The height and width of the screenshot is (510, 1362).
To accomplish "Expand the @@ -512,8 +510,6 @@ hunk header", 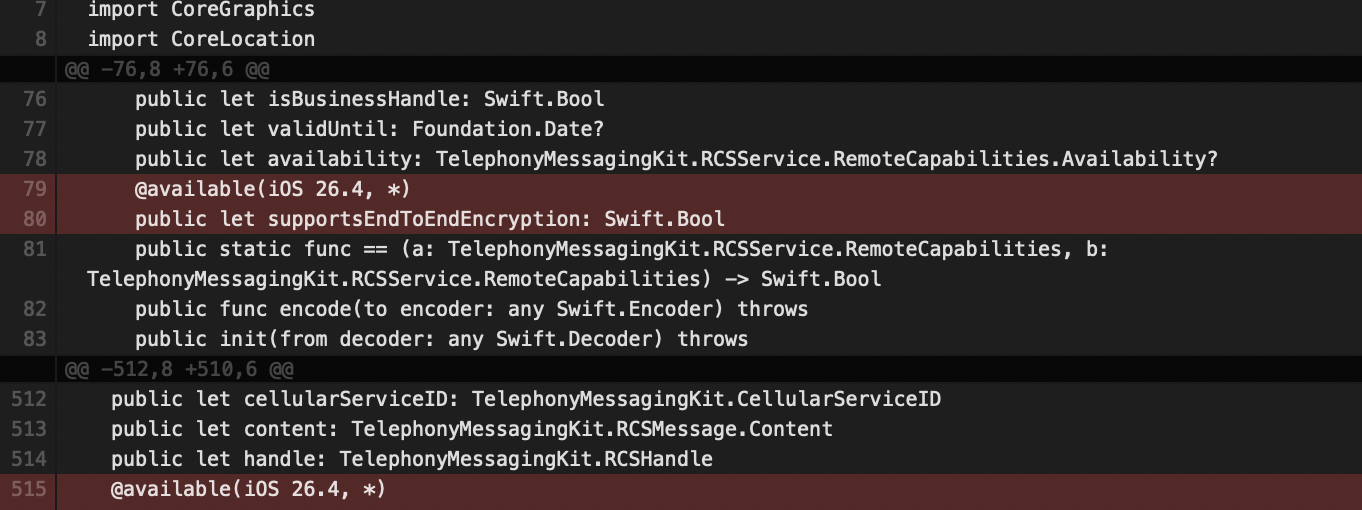I will [x=179, y=370].
